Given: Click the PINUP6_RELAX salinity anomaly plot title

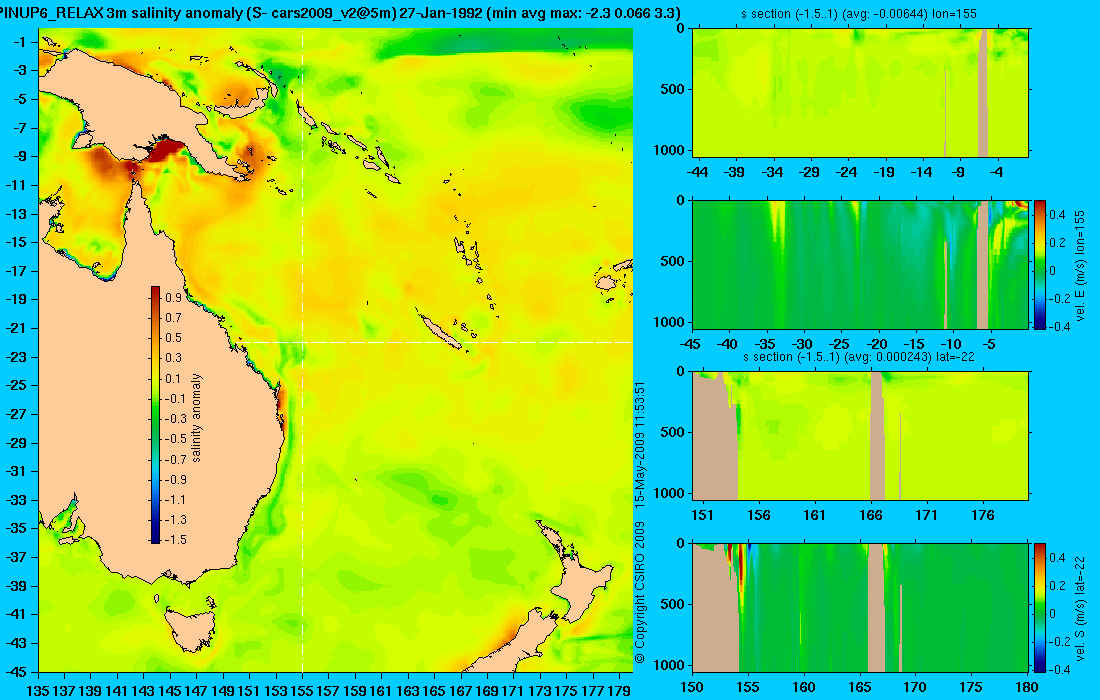Looking at the screenshot, I should pos(340,13).
